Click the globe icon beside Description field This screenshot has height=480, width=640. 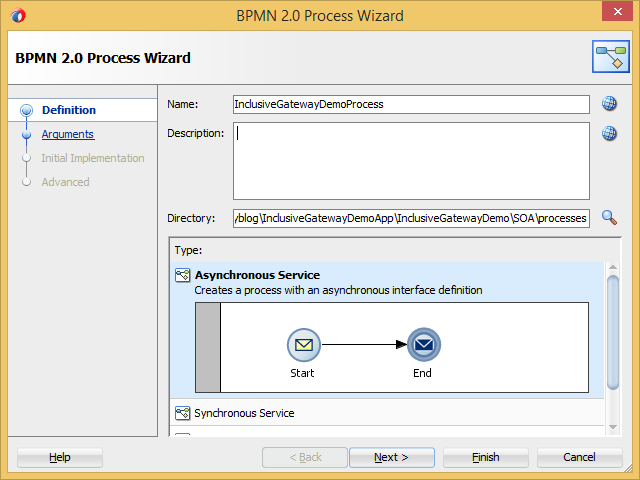pos(609,133)
